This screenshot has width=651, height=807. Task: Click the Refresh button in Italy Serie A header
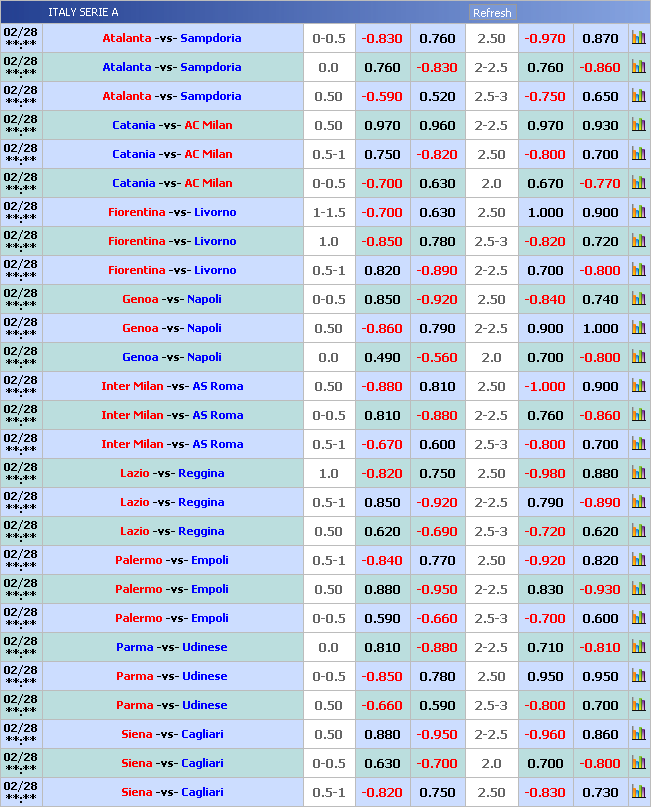[x=492, y=13]
